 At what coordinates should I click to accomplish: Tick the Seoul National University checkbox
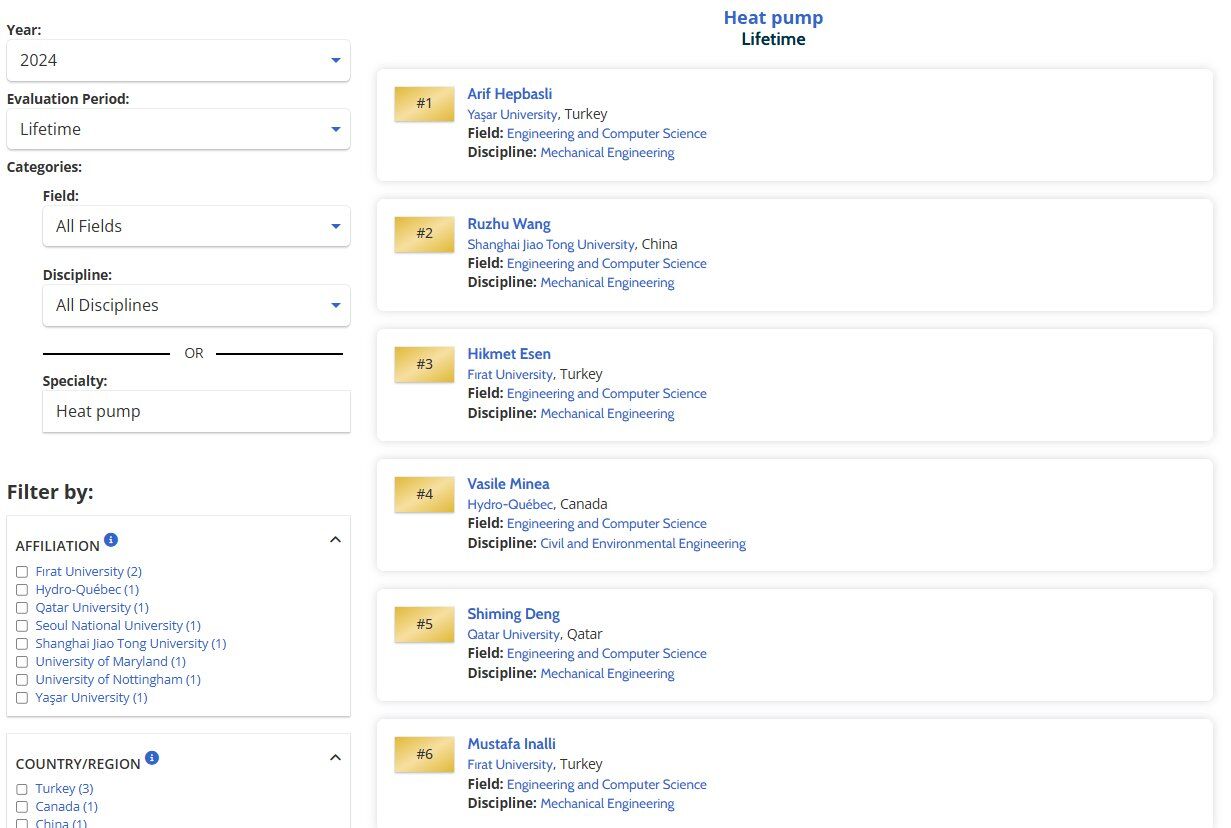pyautogui.click(x=22, y=626)
